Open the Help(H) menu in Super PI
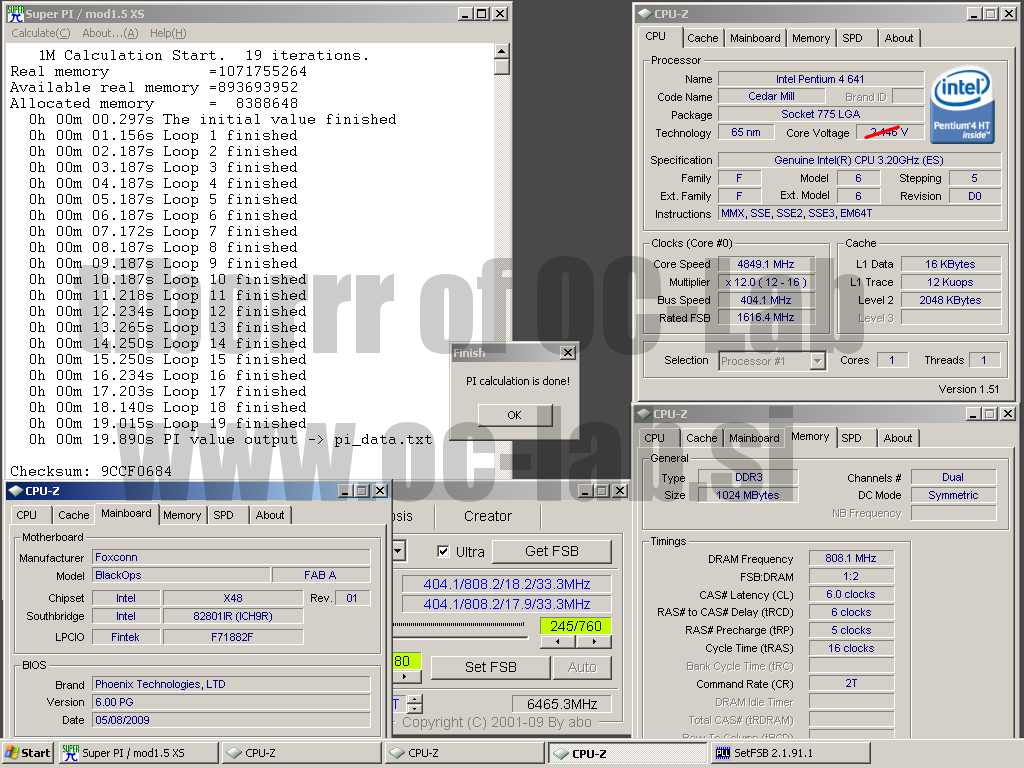 (x=168, y=33)
